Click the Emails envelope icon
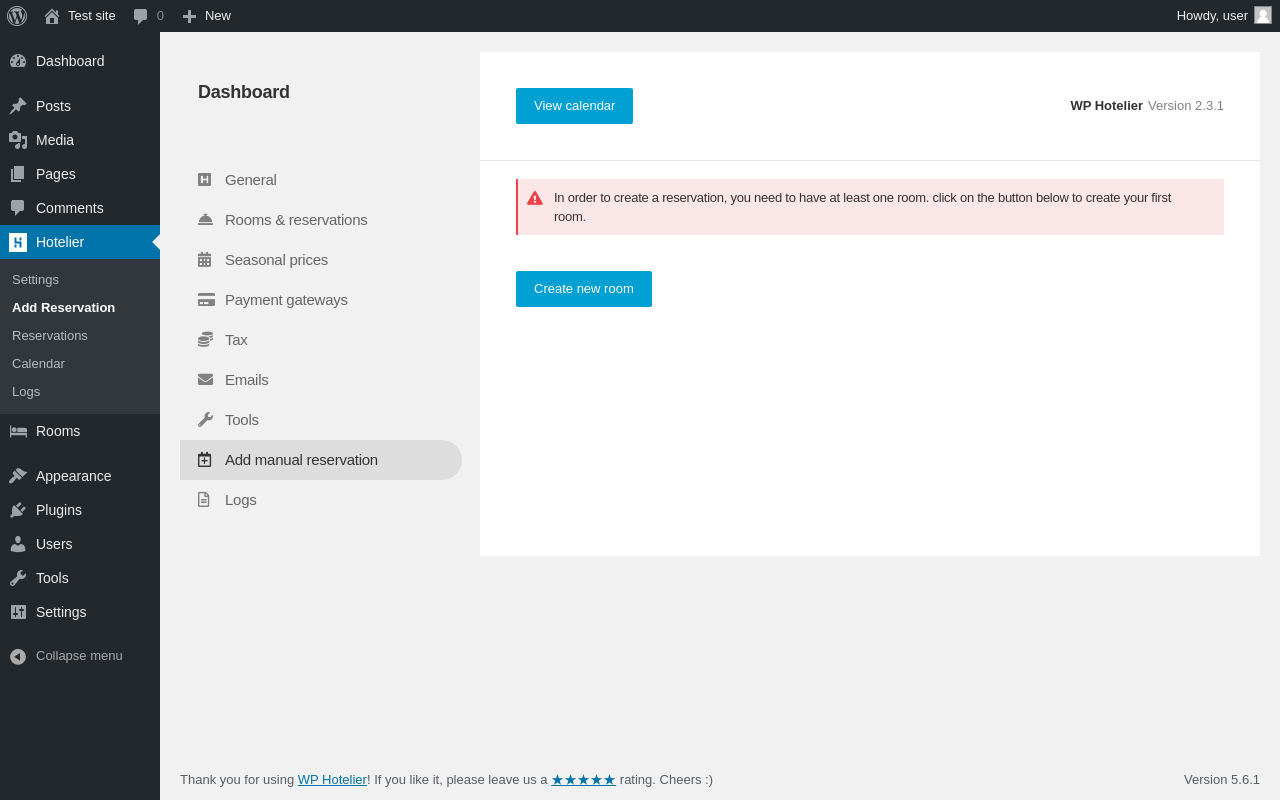 (x=205, y=380)
